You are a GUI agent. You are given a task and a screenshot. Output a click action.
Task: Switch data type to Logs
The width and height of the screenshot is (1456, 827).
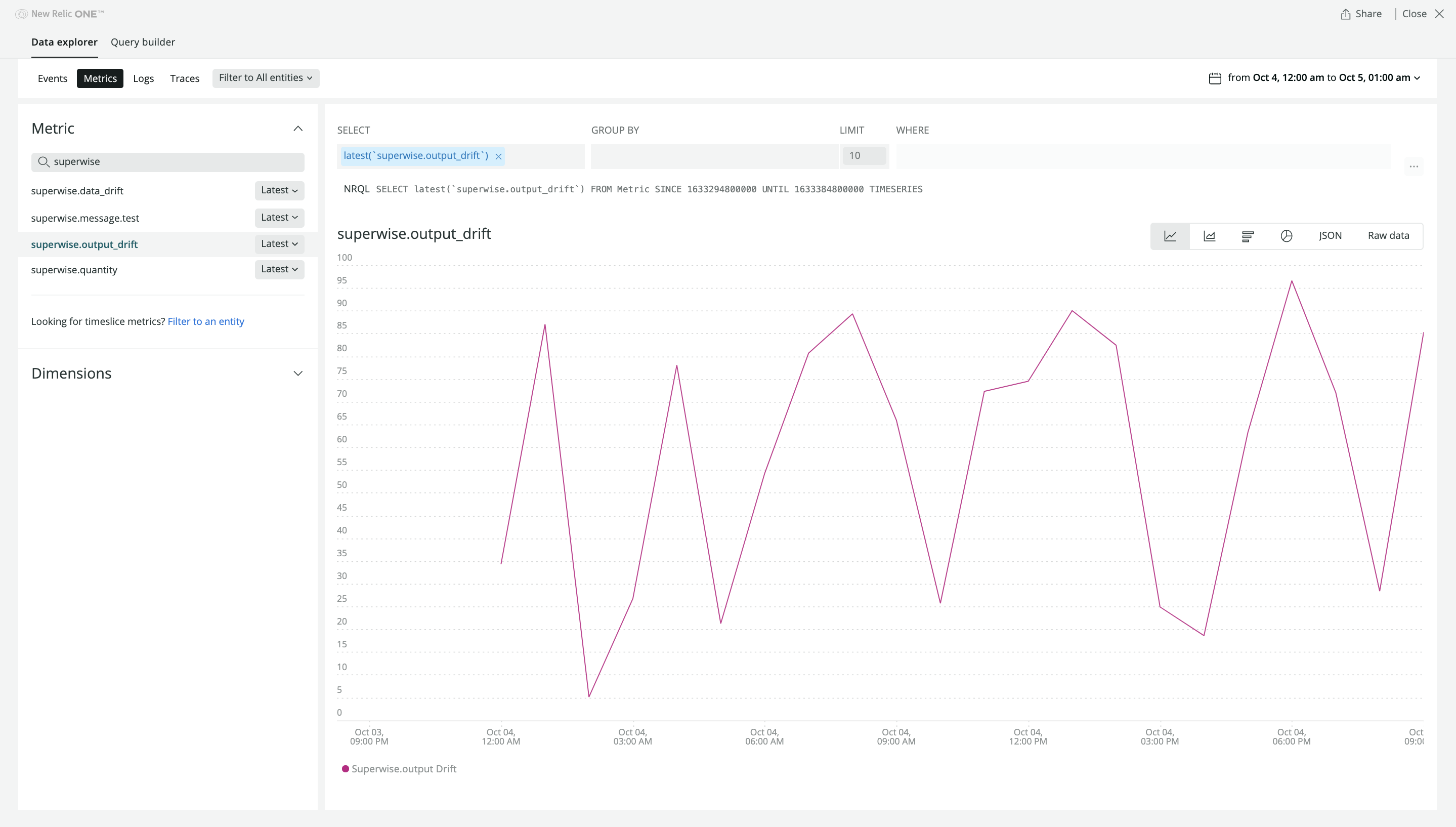[143, 78]
